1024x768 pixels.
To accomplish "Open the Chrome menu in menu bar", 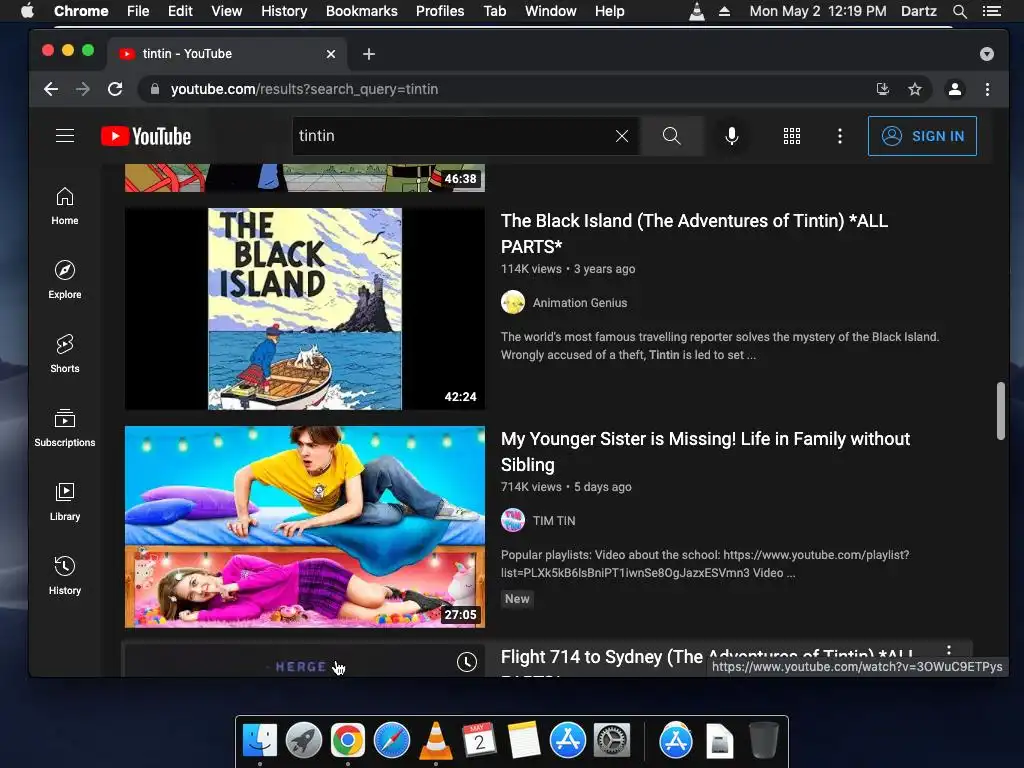I will (x=81, y=11).
